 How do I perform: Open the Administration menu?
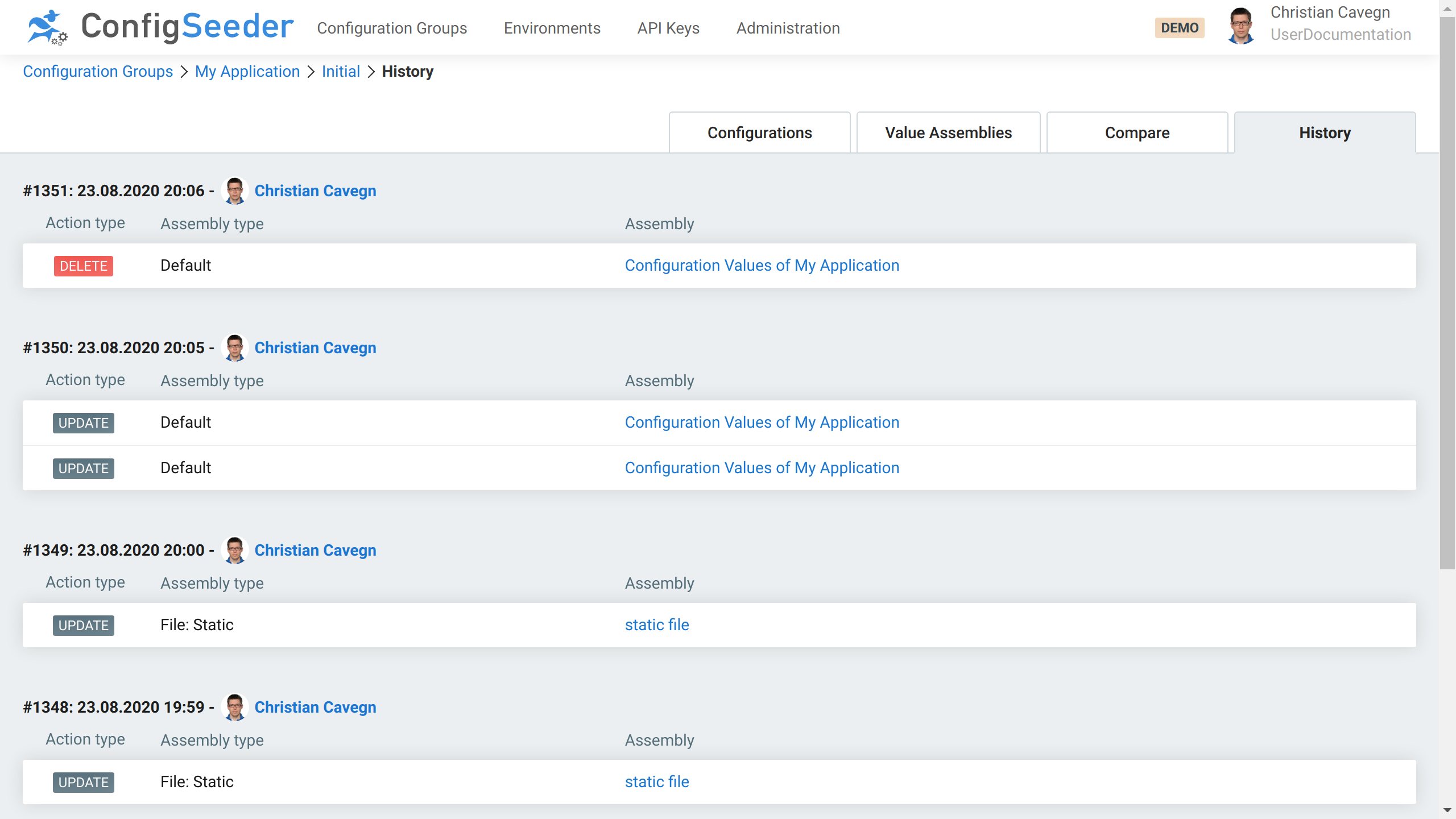pos(788,28)
